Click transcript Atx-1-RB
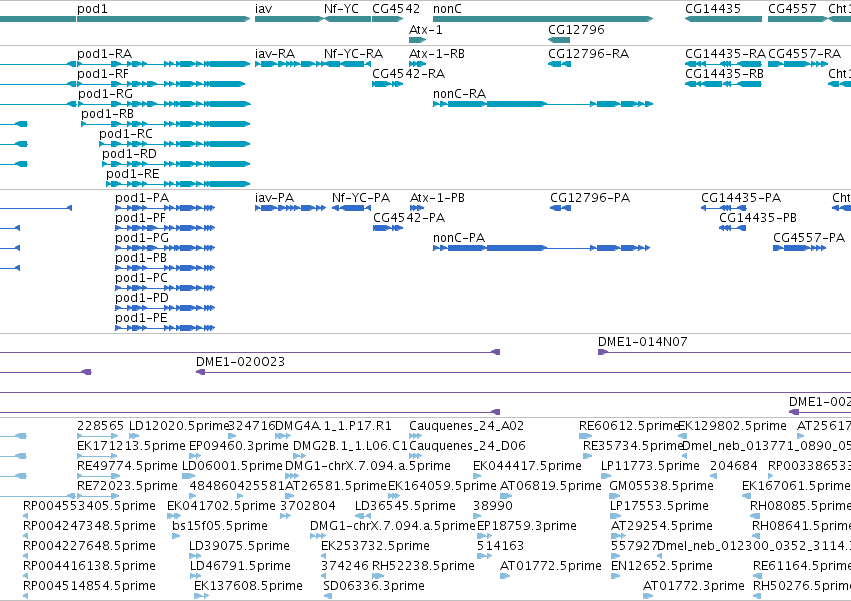Screen dimensions: 851x601 tap(437, 54)
